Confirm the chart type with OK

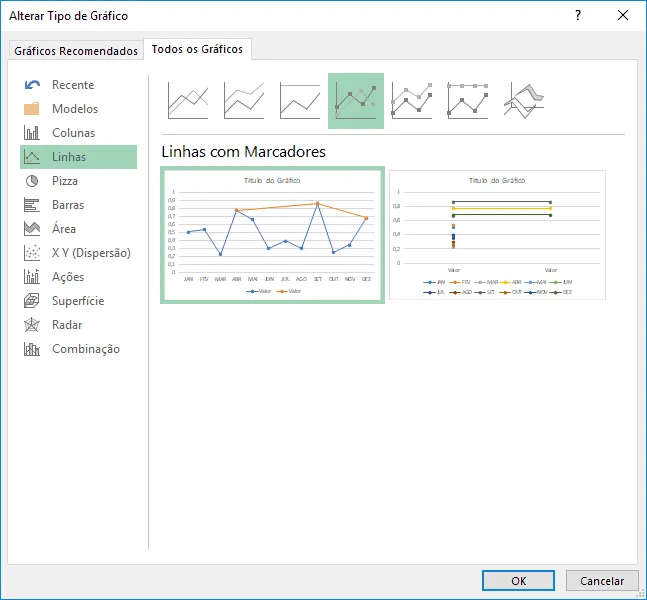pos(518,581)
